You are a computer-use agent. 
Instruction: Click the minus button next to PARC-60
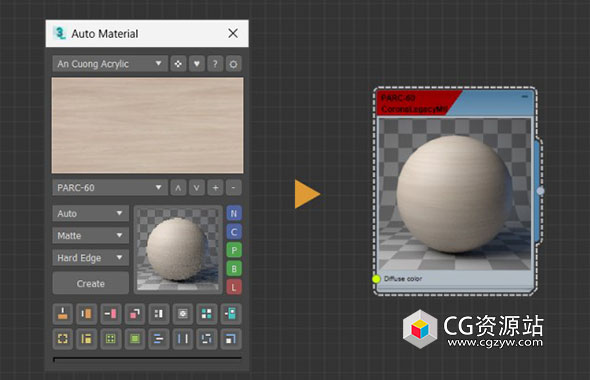click(233, 188)
